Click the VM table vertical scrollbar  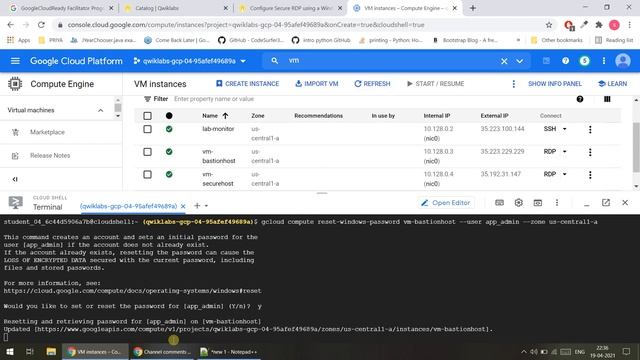pyautogui.click(x=636, y=147)
